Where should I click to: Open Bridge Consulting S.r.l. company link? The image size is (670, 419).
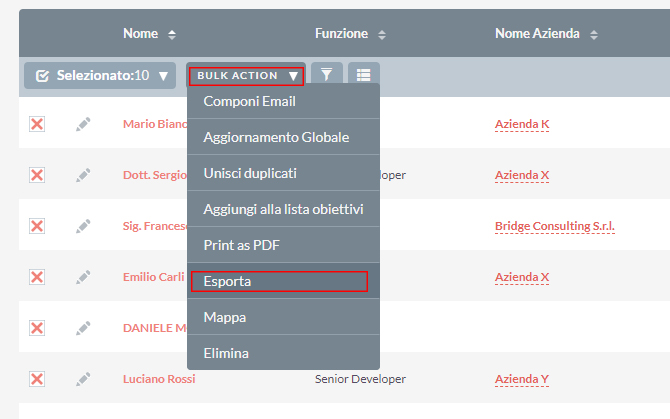(x=554, y=226)
